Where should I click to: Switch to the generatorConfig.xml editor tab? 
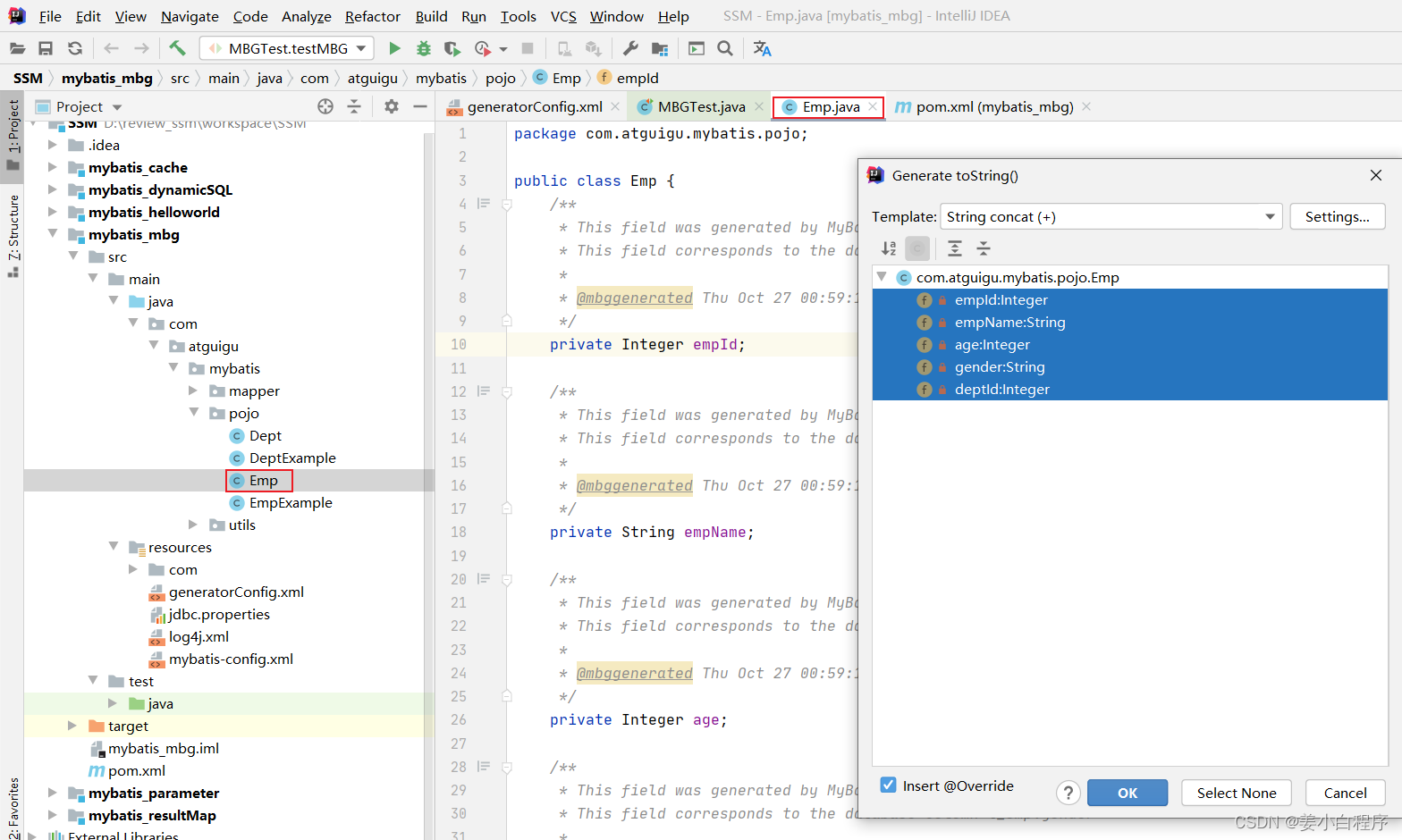[x=534, y=106]
